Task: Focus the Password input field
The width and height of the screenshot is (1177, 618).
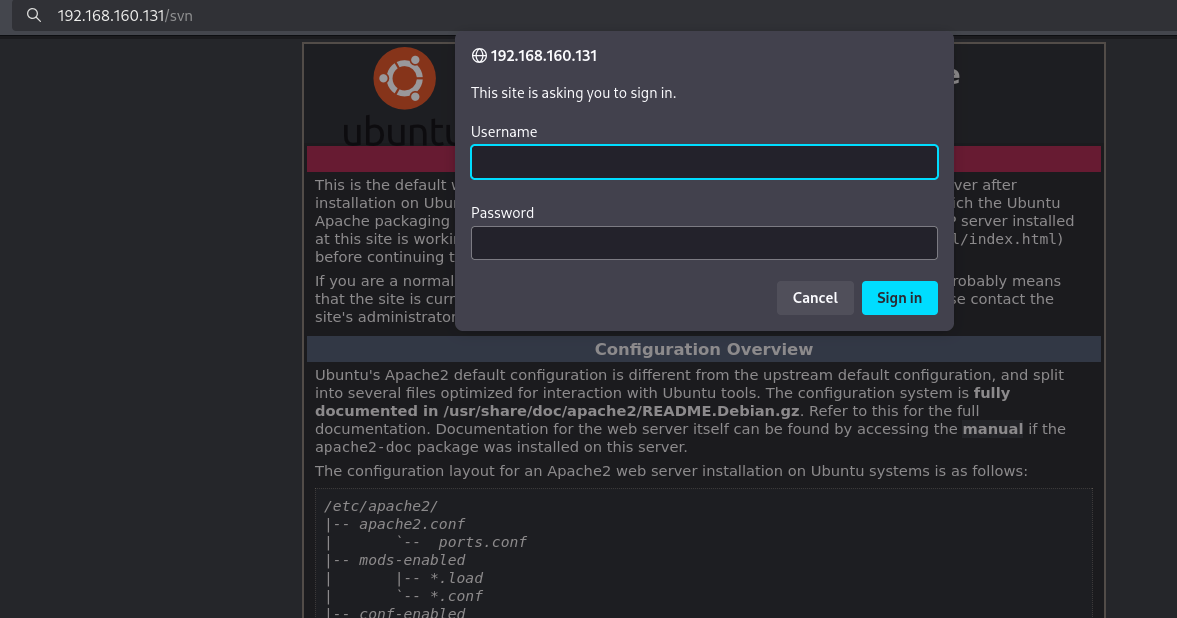Action: pyautogui.click(x=704, y=243)
